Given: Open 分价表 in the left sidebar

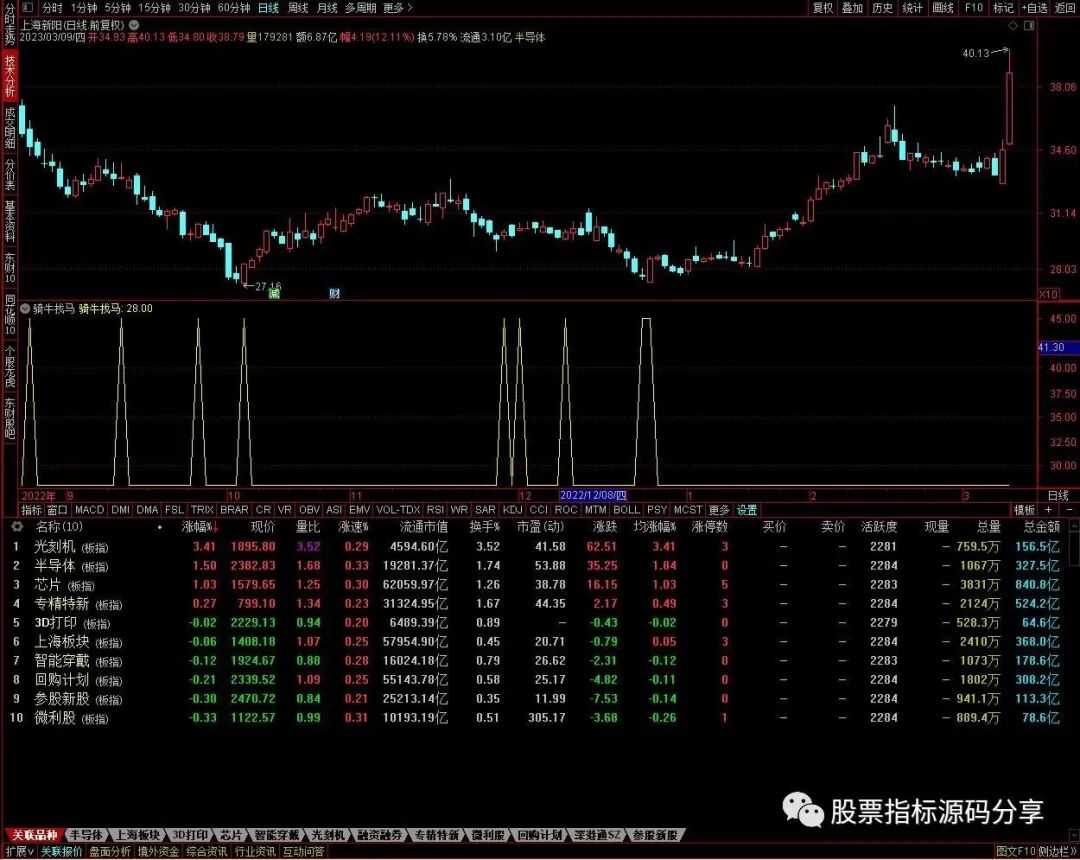Looking at the screenshot, I should (x=10, y=174).
